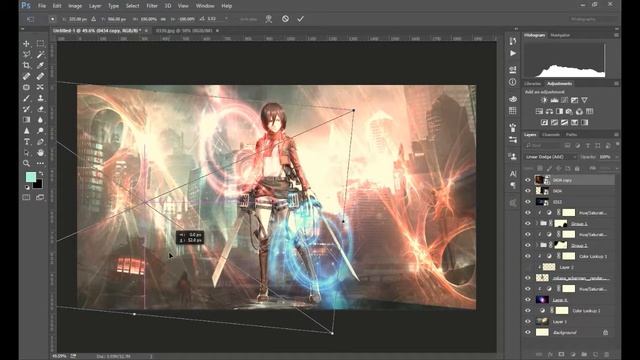Change screen mode icon in toolbar
This screenshot has width=640, height=360.
pos(40,198)
